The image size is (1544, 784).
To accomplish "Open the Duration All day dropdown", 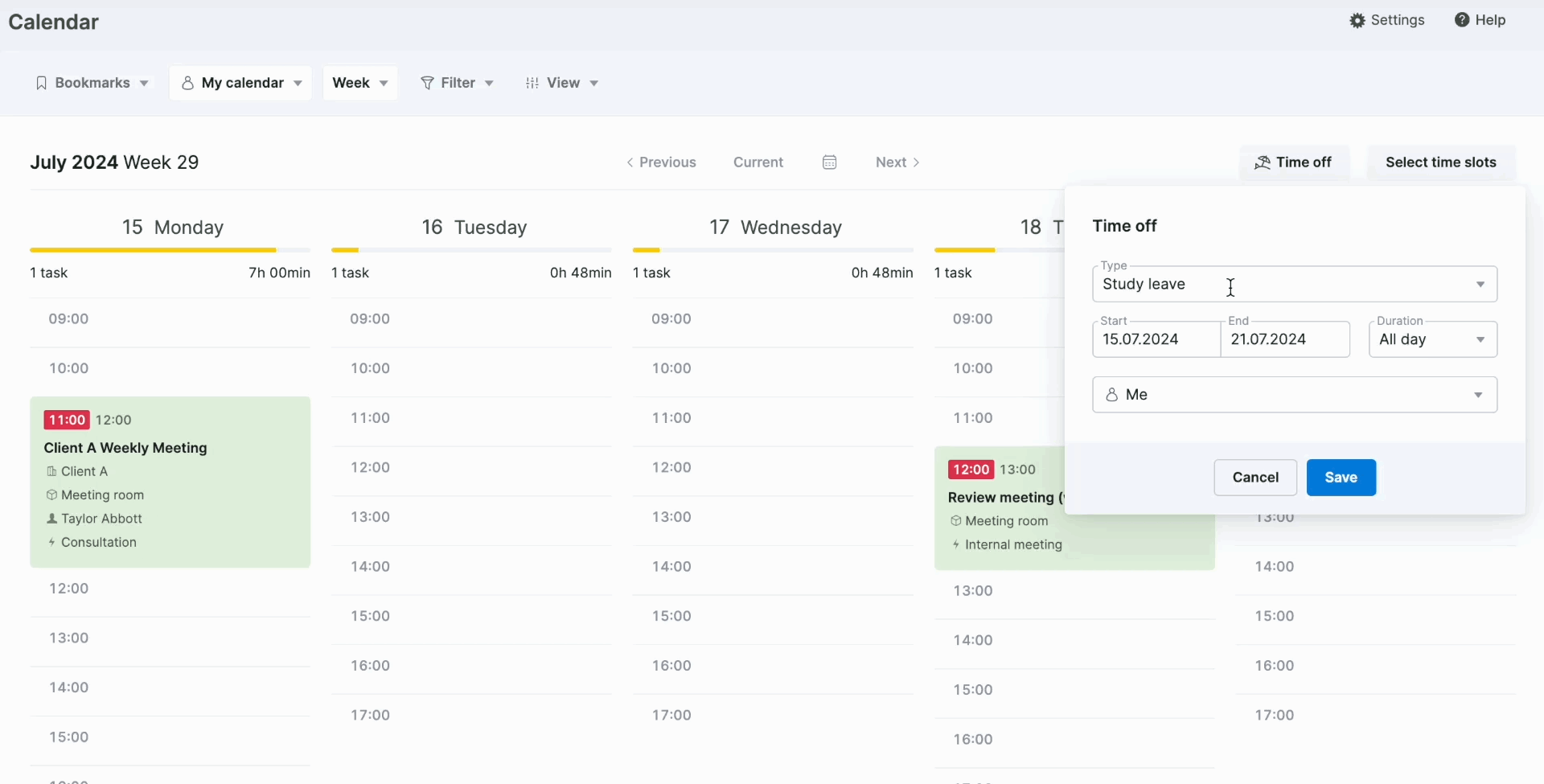I will coord(1433,339).
